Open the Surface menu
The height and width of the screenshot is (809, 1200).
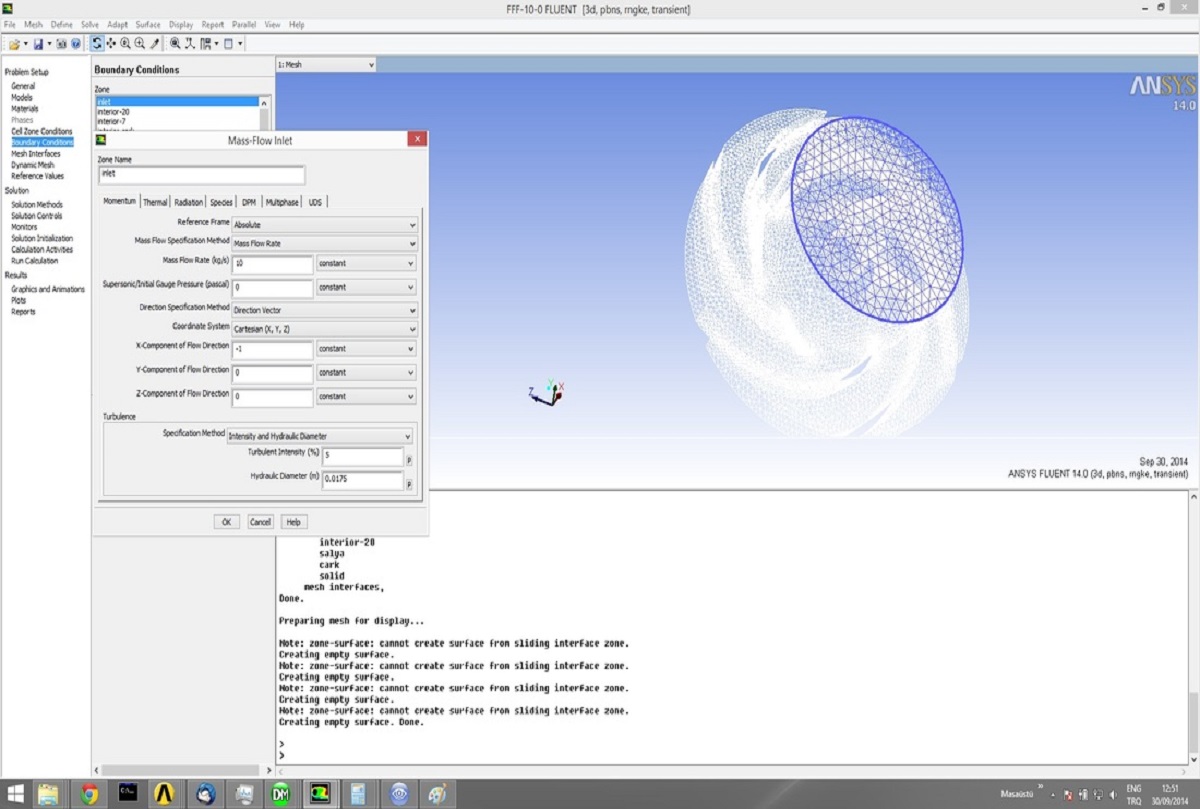148,24
